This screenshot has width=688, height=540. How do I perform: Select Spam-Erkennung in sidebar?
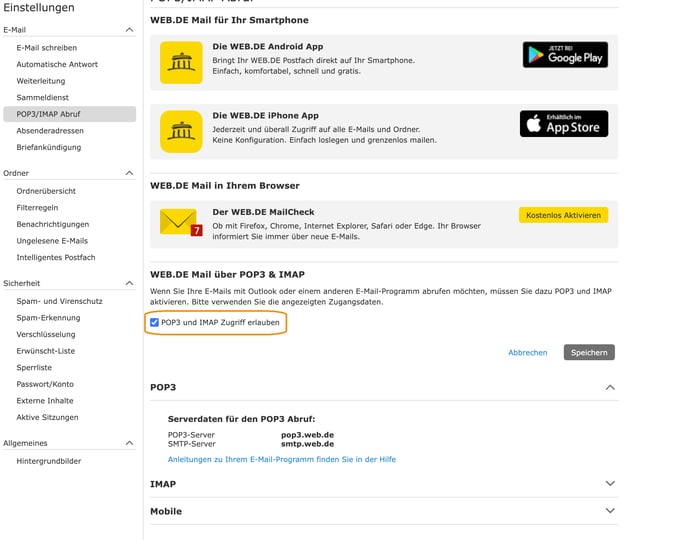[48, 318]
